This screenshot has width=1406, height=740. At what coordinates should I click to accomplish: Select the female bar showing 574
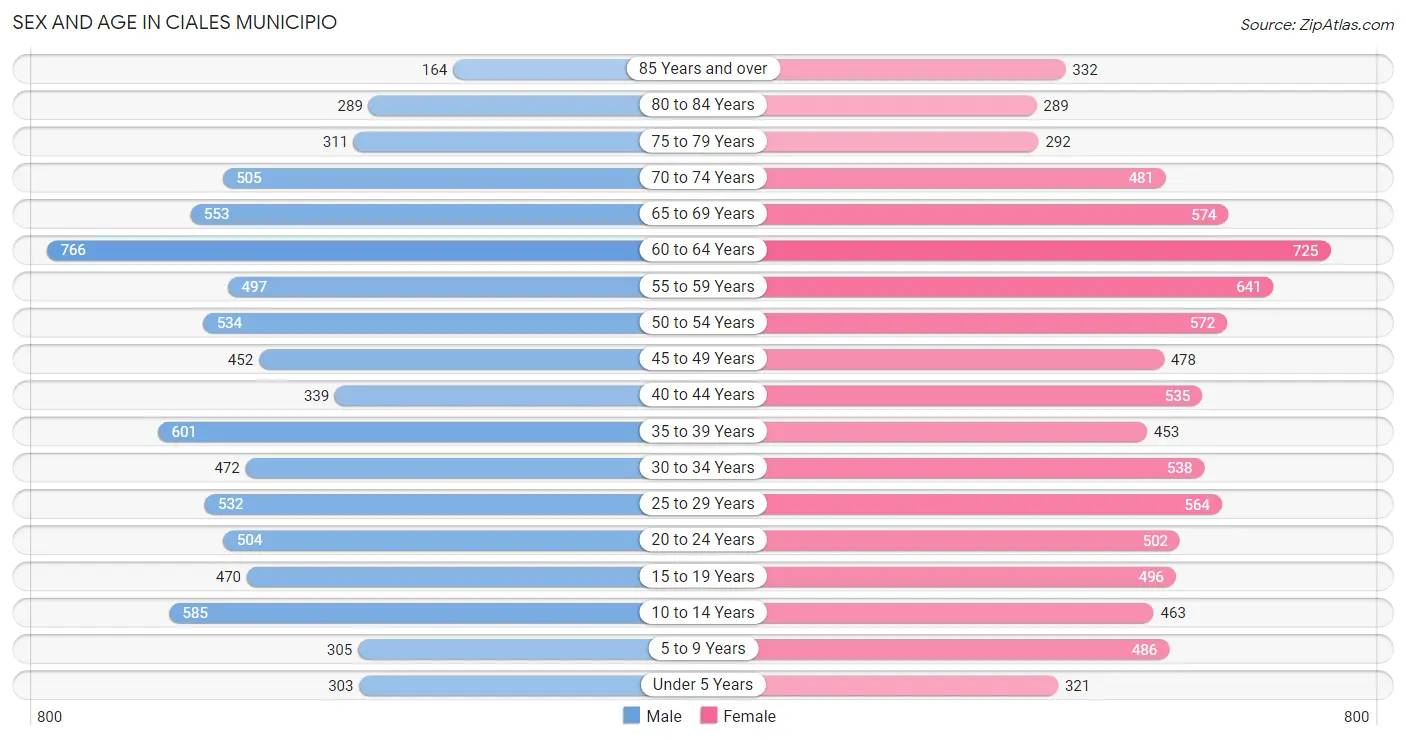pos(966,214)
